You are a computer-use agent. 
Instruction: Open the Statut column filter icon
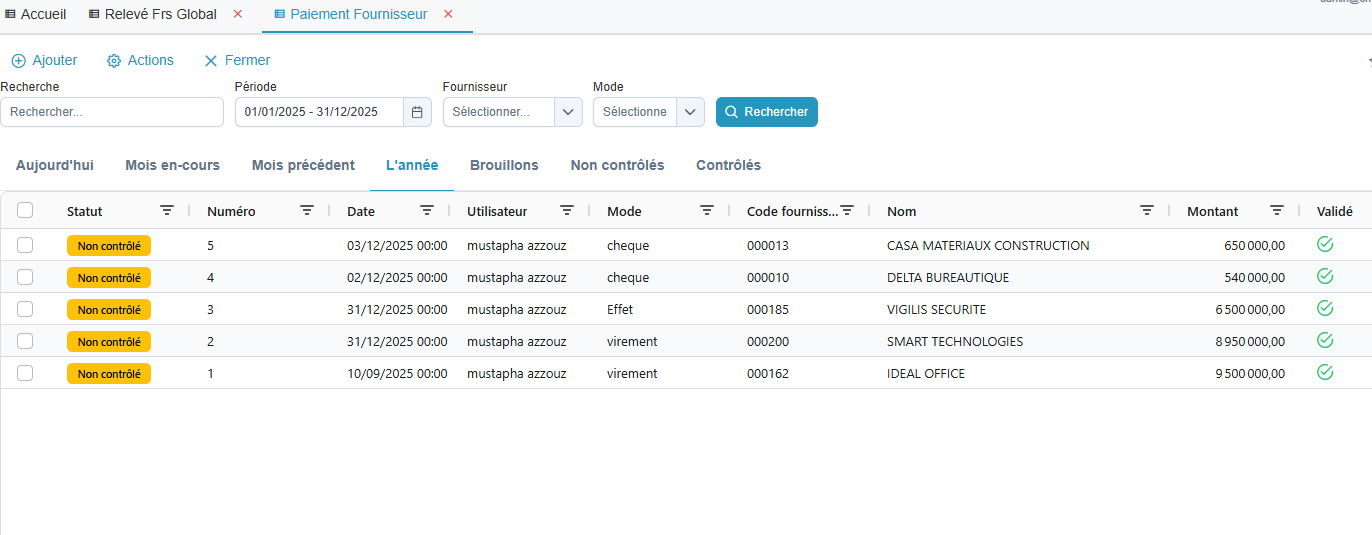point(167,211)
